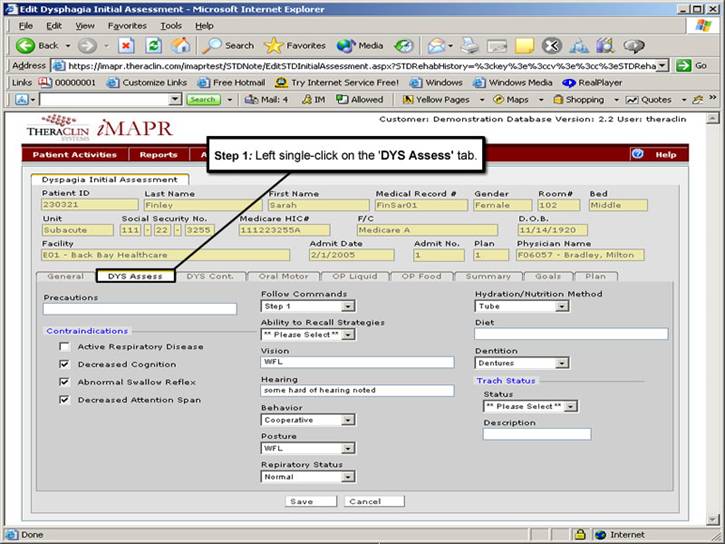725x544 pixels.
Task: Switch to the OP Liquid tab
Action: coord(355,276)
